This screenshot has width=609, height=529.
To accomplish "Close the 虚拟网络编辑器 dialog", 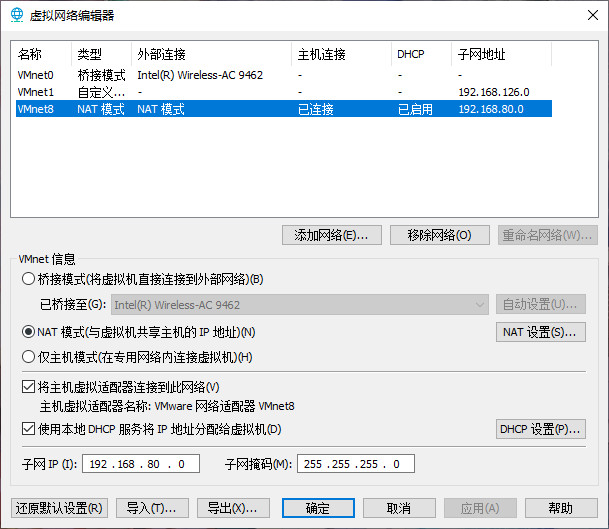I will tap(593, 15).
